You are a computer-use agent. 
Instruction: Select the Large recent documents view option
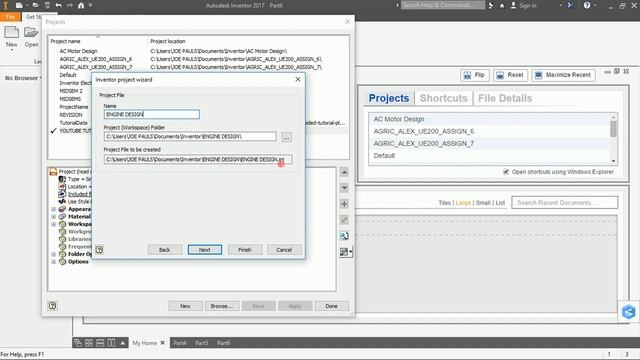463,203
